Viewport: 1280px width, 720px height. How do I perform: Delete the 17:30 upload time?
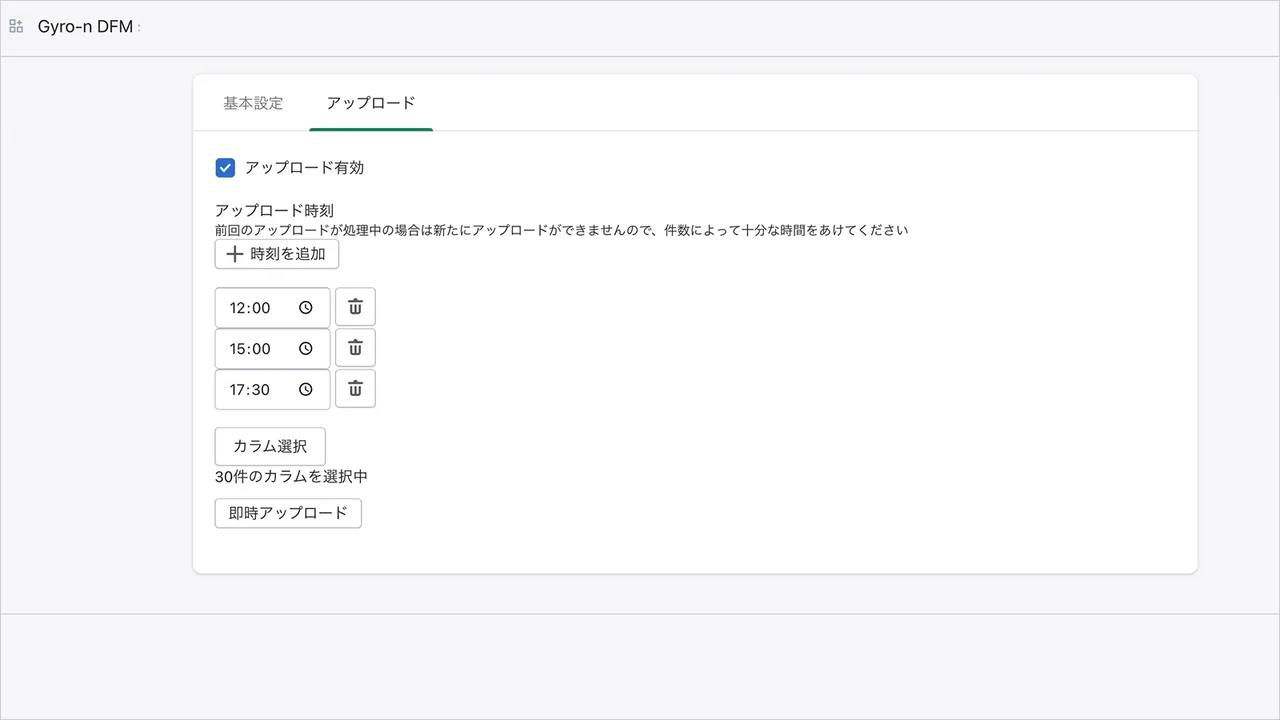355,389
